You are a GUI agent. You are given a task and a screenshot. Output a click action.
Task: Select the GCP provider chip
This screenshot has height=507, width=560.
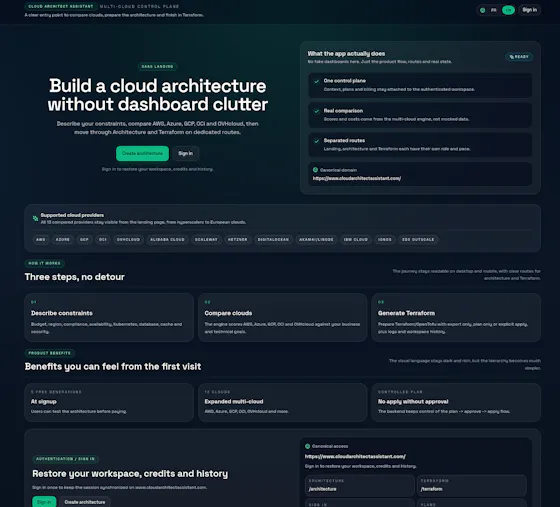coord(84,239)
